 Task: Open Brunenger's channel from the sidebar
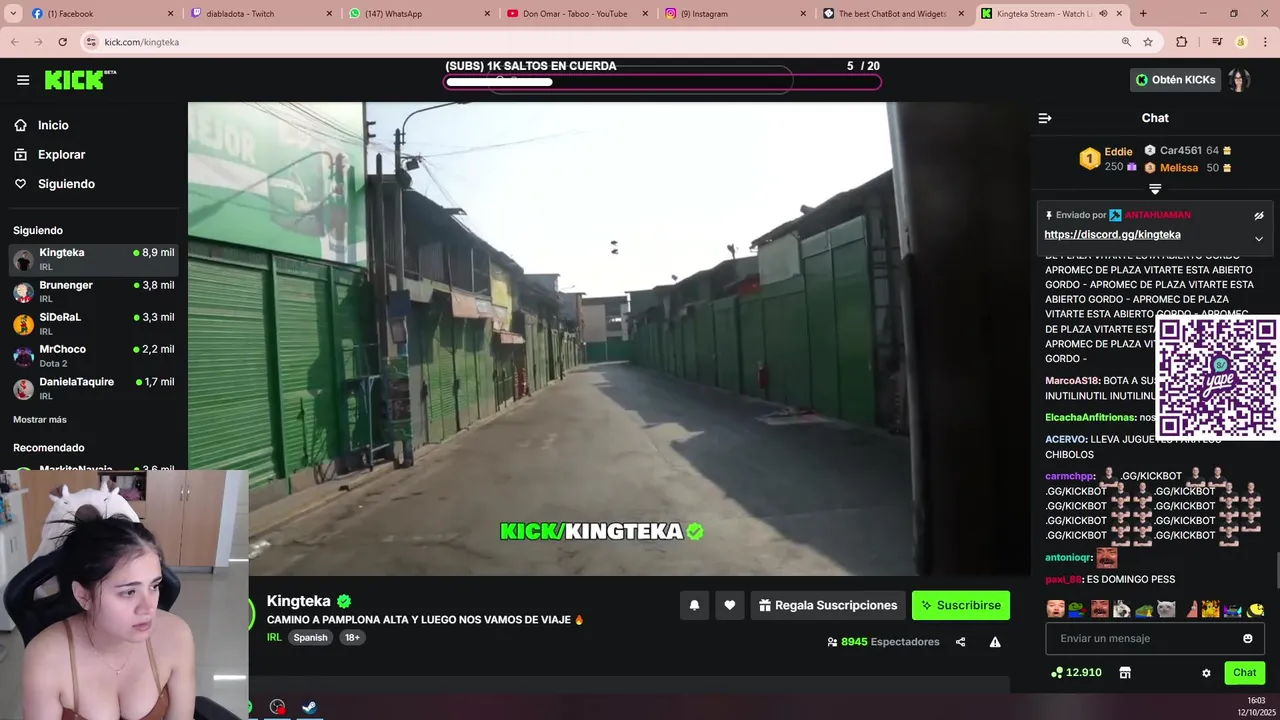(x=93, y=292)
